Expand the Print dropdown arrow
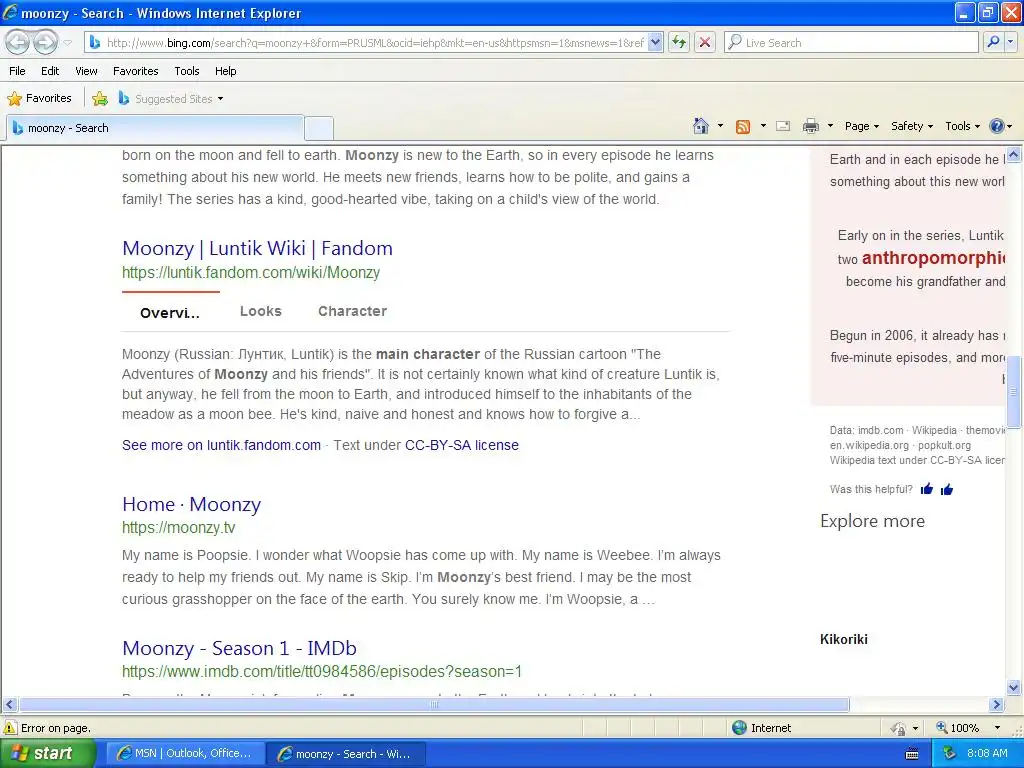This screenshot has width=1024, height=768. tap(830, 126)
